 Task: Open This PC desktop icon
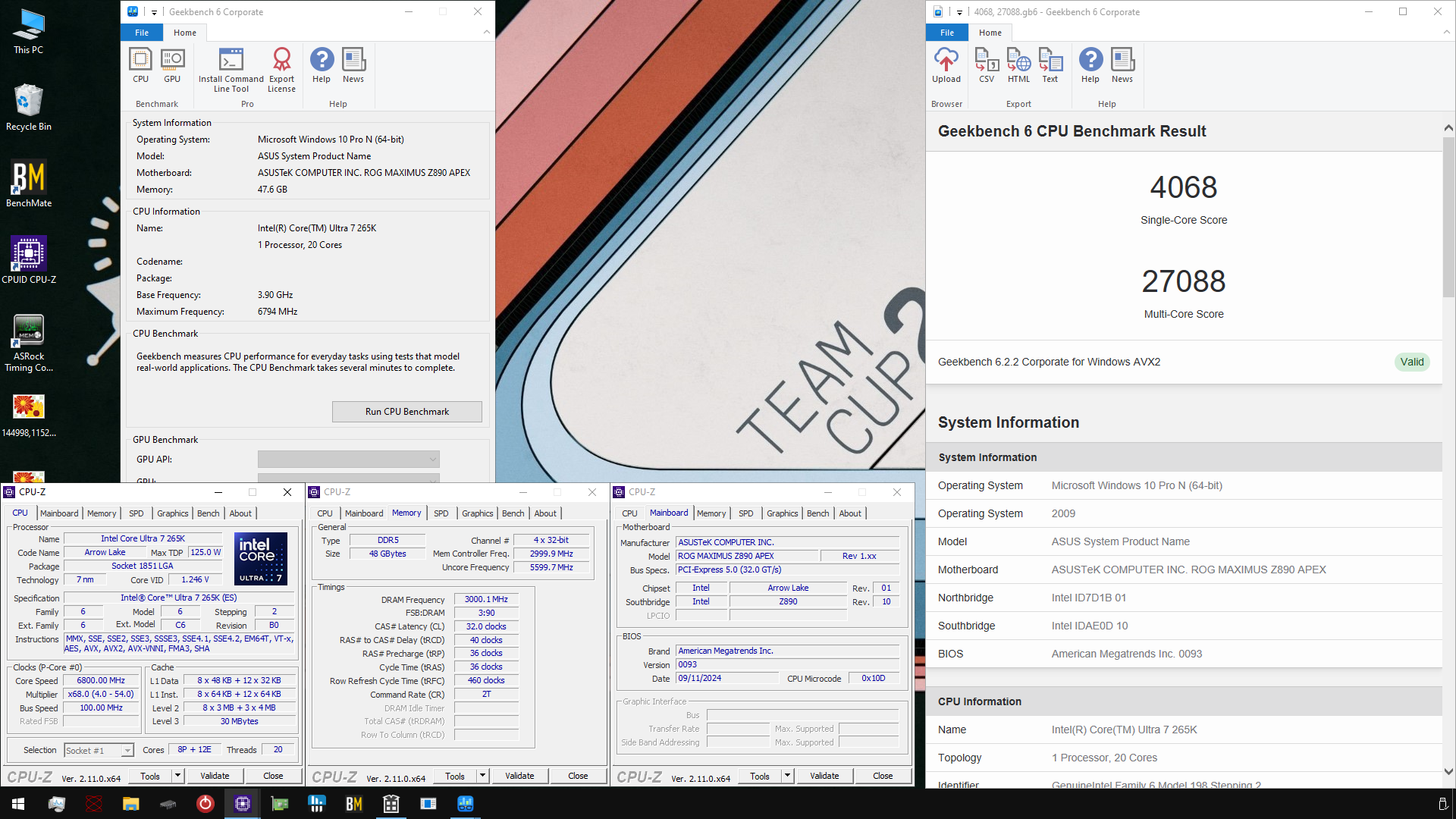click(x=29, y=32)
